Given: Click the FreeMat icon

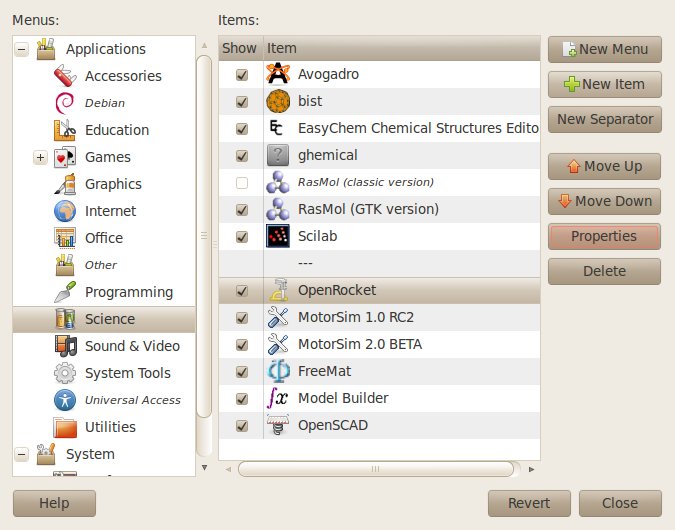Looking at the screenshot, I should [278, 371].
